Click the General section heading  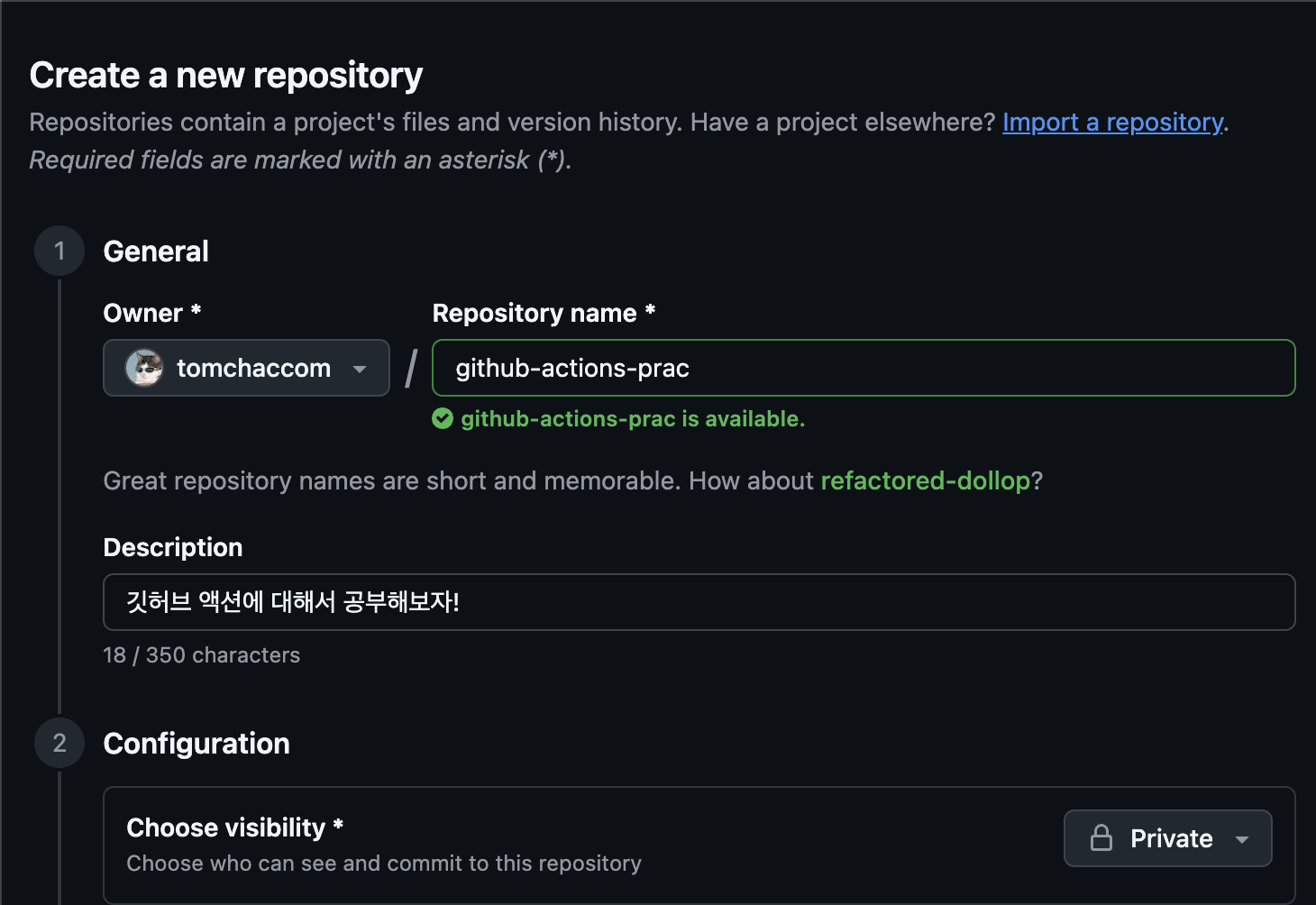tap(156, 251)
